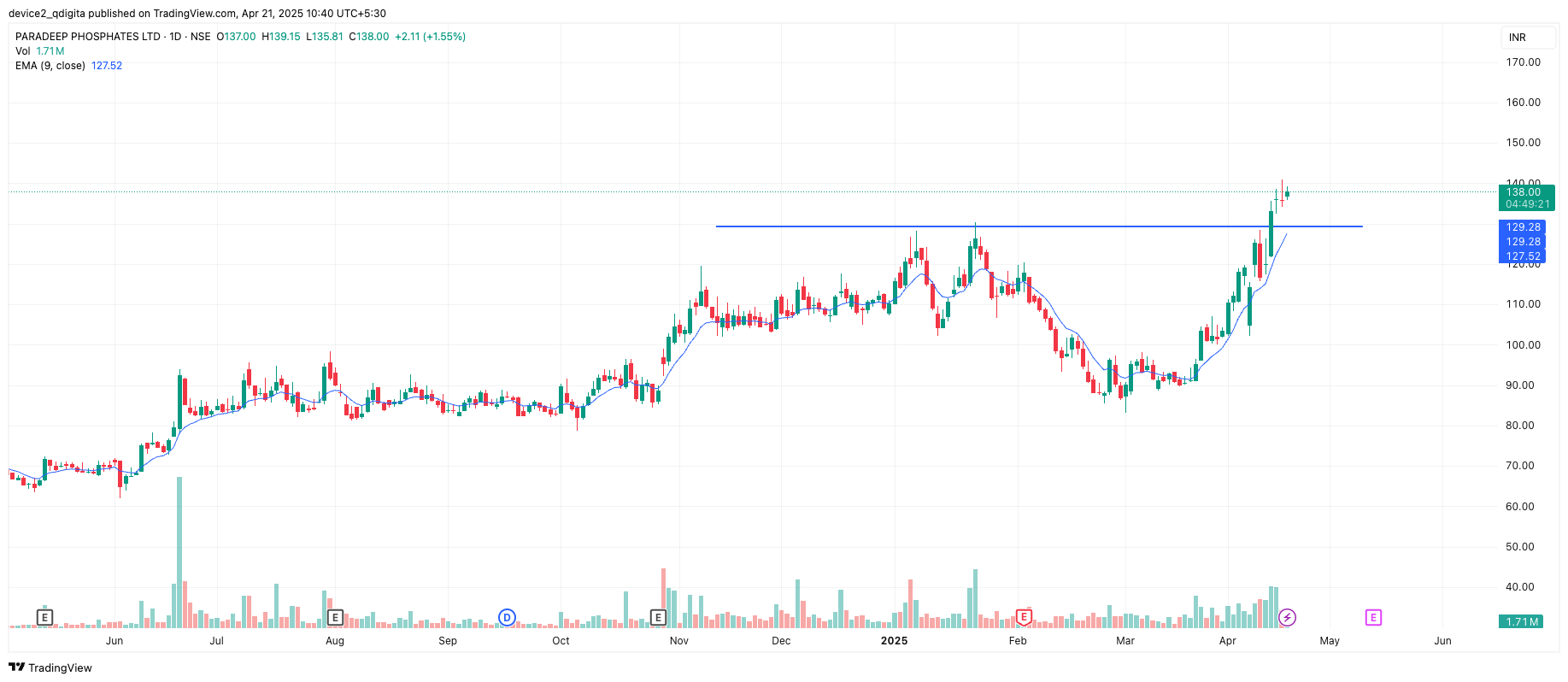Click the TradingView logo at bottom left
The height and width of the screenshot is (682, 1568).
click(50, 667)
